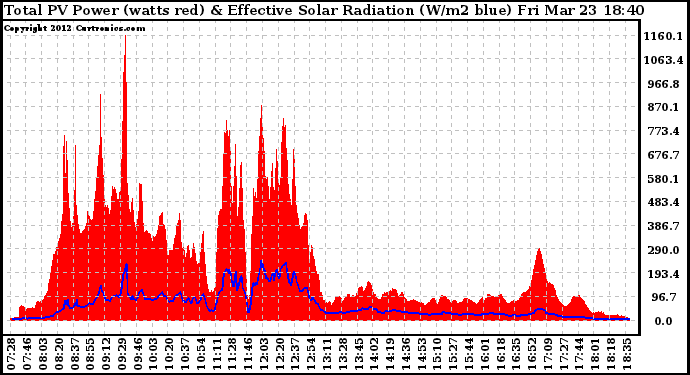Click the 1160.1 y-axis label
This screenshot has width=690, height=375.
(x=663, y=36)
